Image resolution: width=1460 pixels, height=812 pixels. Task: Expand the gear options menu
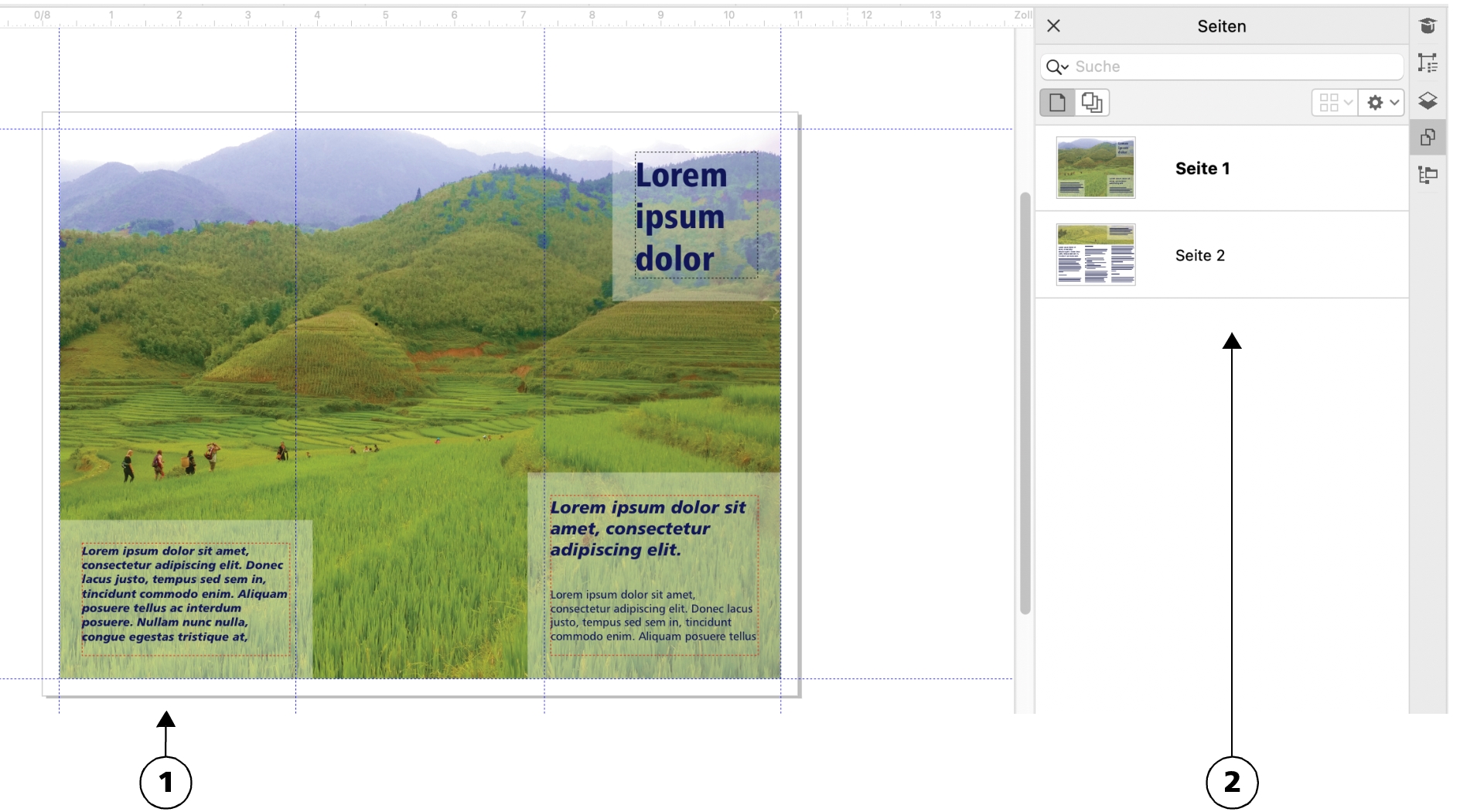click(1382, 103)
